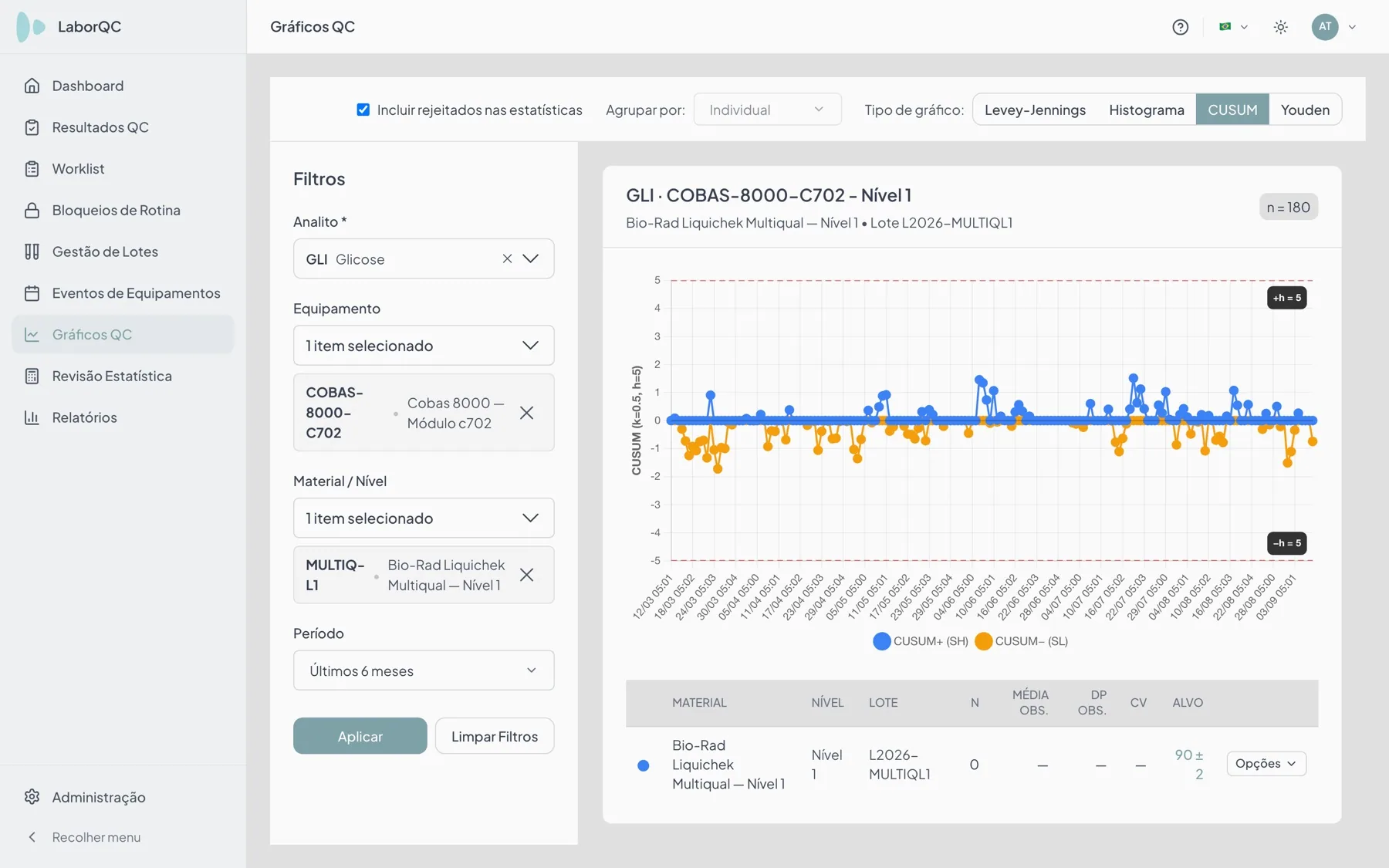Switch to Levey-Jennings chart type

[1035, 110]
